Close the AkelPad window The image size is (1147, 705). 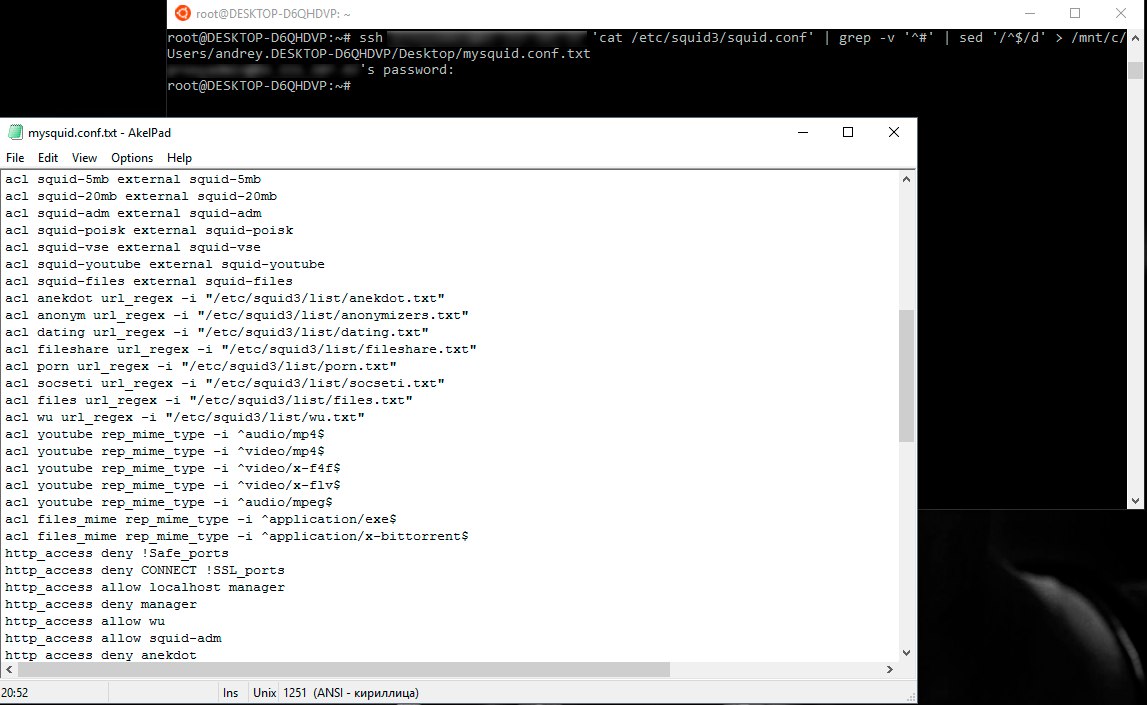[x=893, y=132]
